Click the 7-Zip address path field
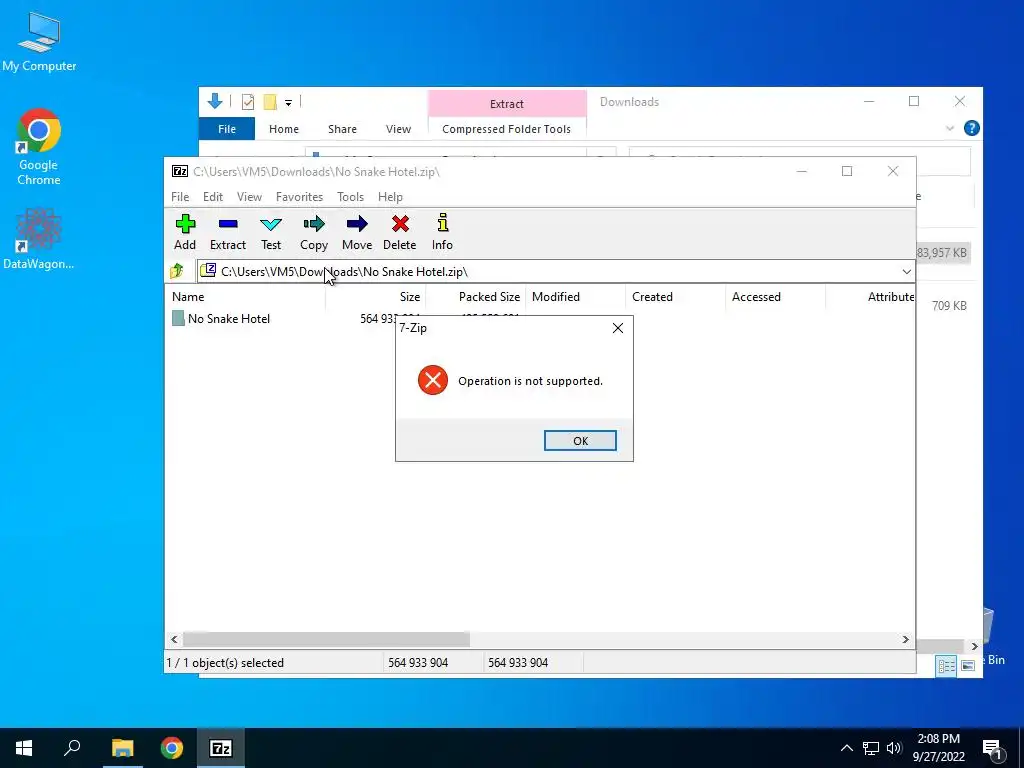The height and width of the screenshot is (768, 1024). tap(555, 272)
